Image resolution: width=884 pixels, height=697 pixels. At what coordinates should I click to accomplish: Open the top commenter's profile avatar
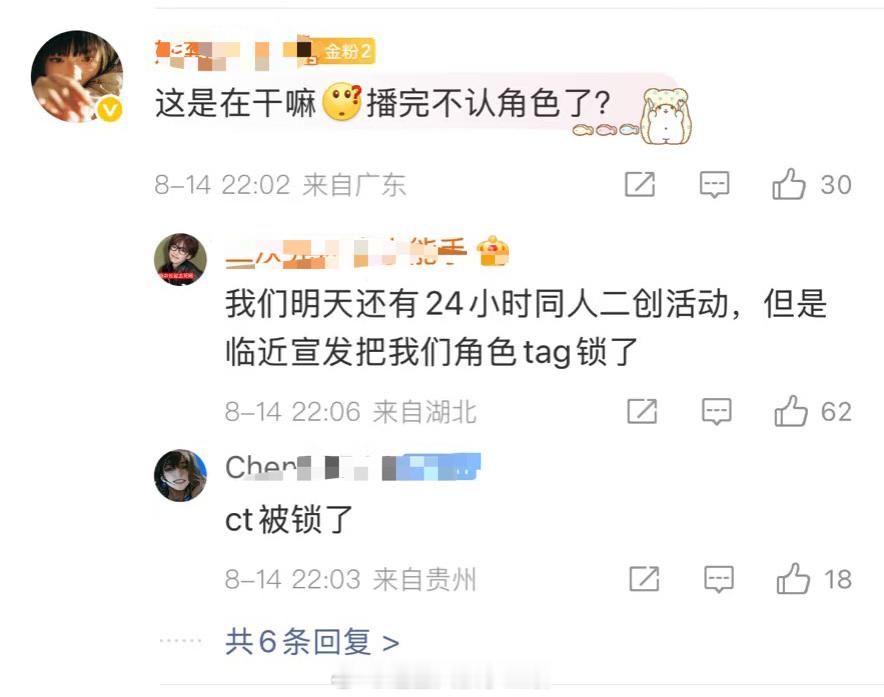click(x=77, y=76)
